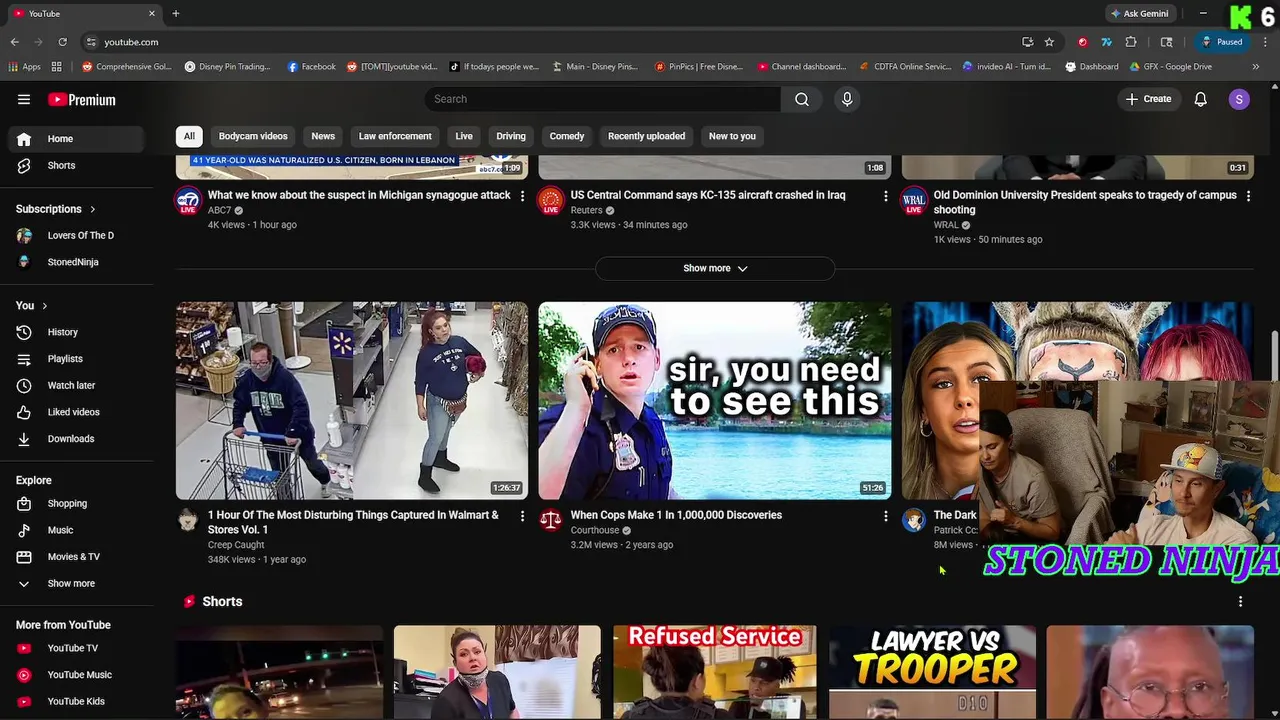Open the Shorts shelf options menu
The image size is (1280, 720).
pyautogui.click(x=1240, y=601)
